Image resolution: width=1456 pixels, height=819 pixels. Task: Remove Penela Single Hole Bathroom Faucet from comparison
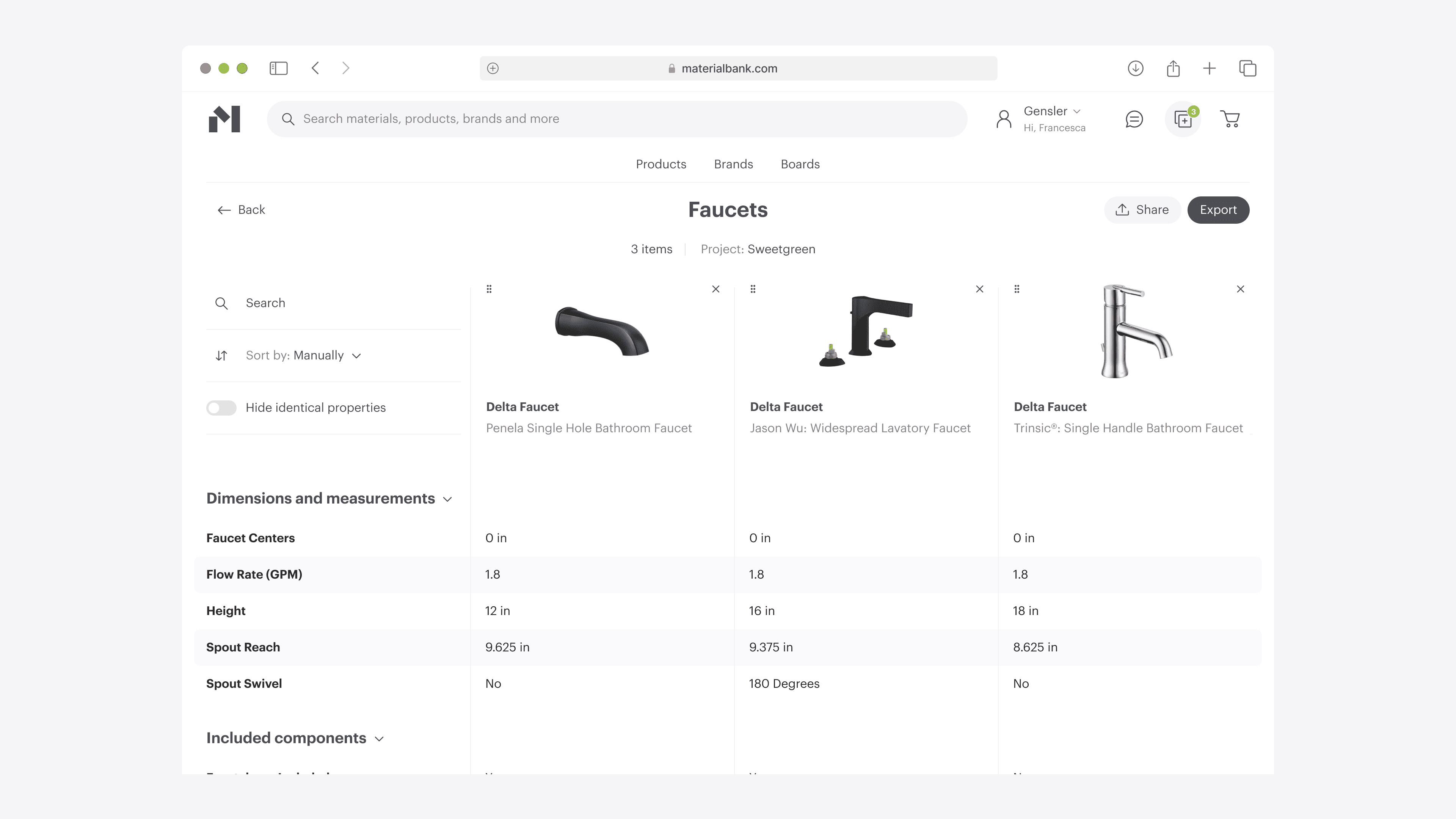tap(715, 289)
